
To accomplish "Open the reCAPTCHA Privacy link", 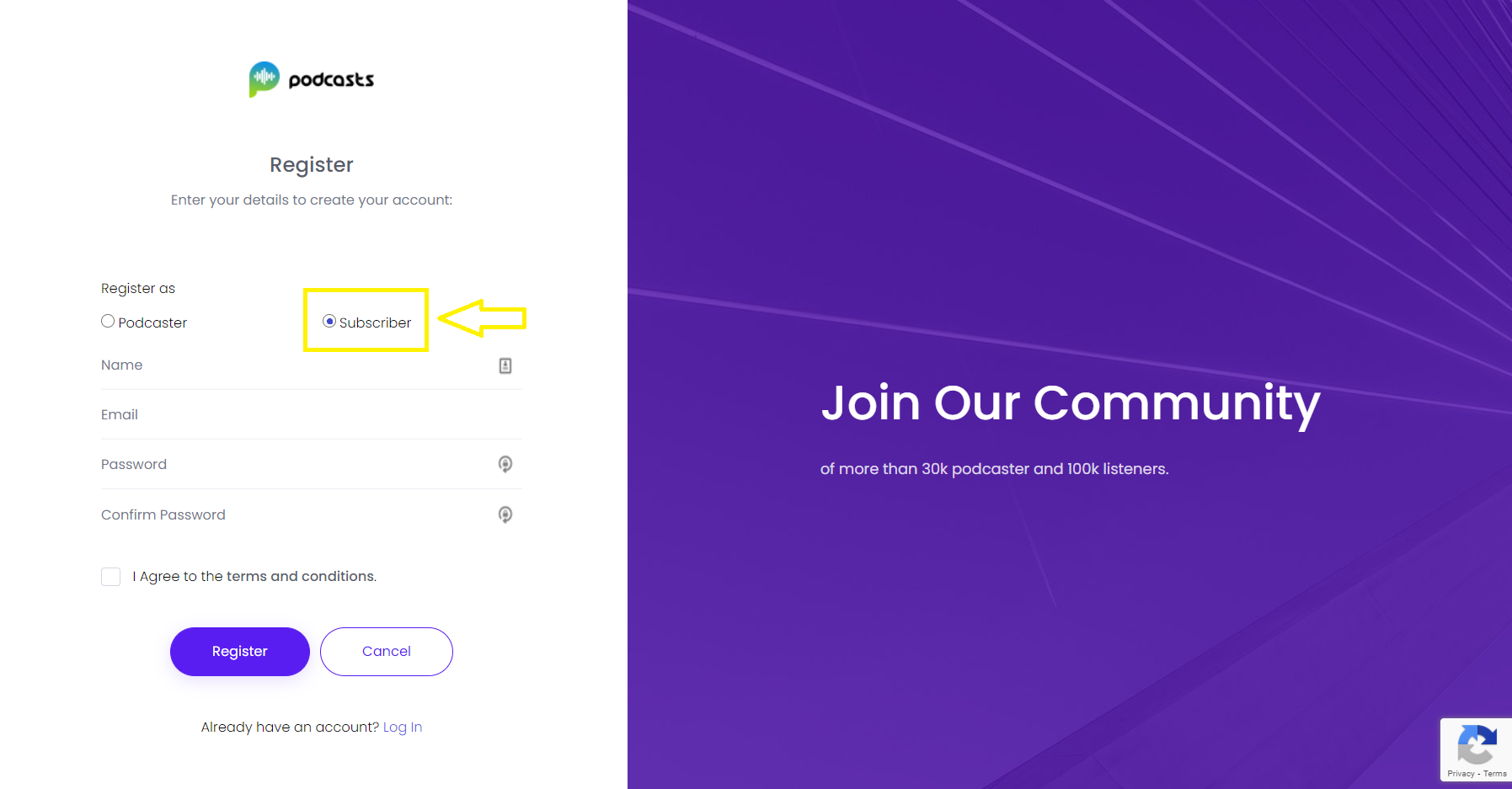I will tap(1461, 774).
